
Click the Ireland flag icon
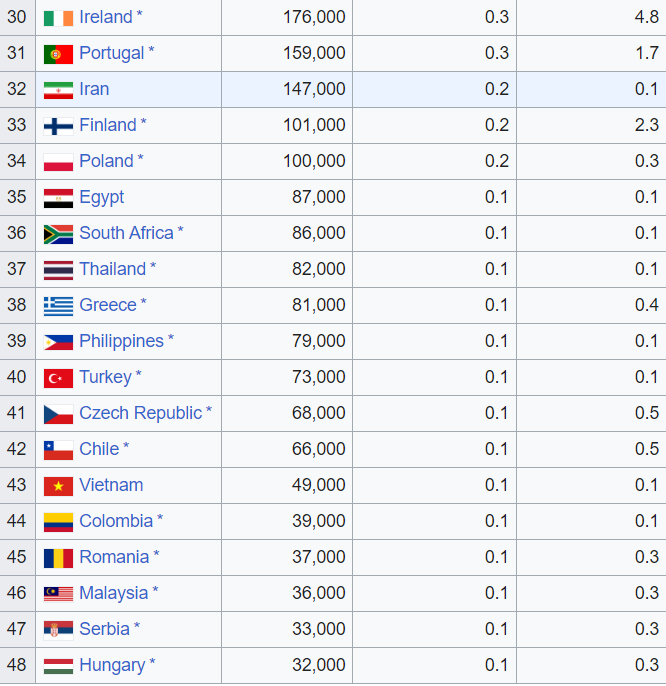[x=58, y=18]
